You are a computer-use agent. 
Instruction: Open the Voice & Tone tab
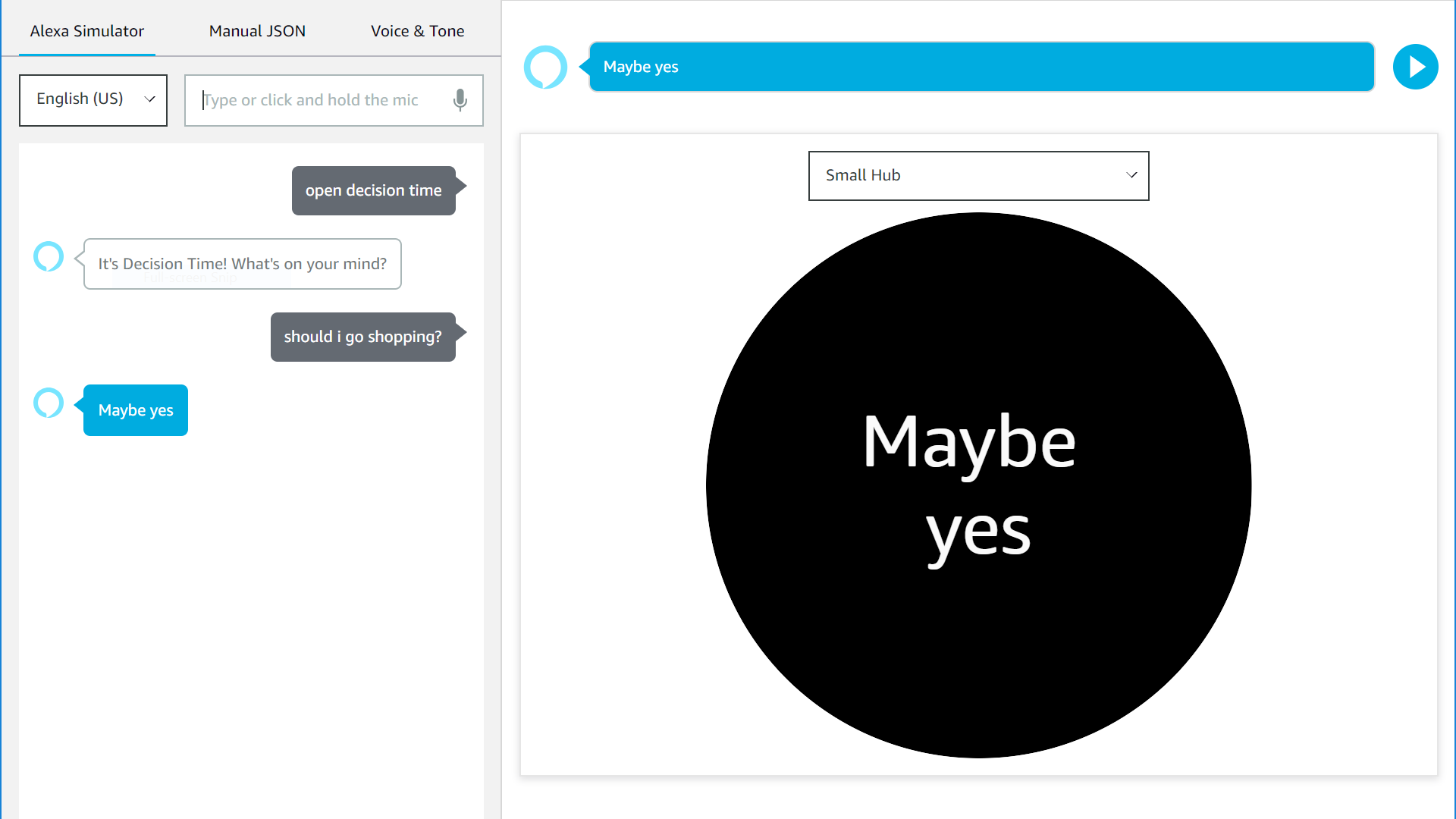coord(417,31)
